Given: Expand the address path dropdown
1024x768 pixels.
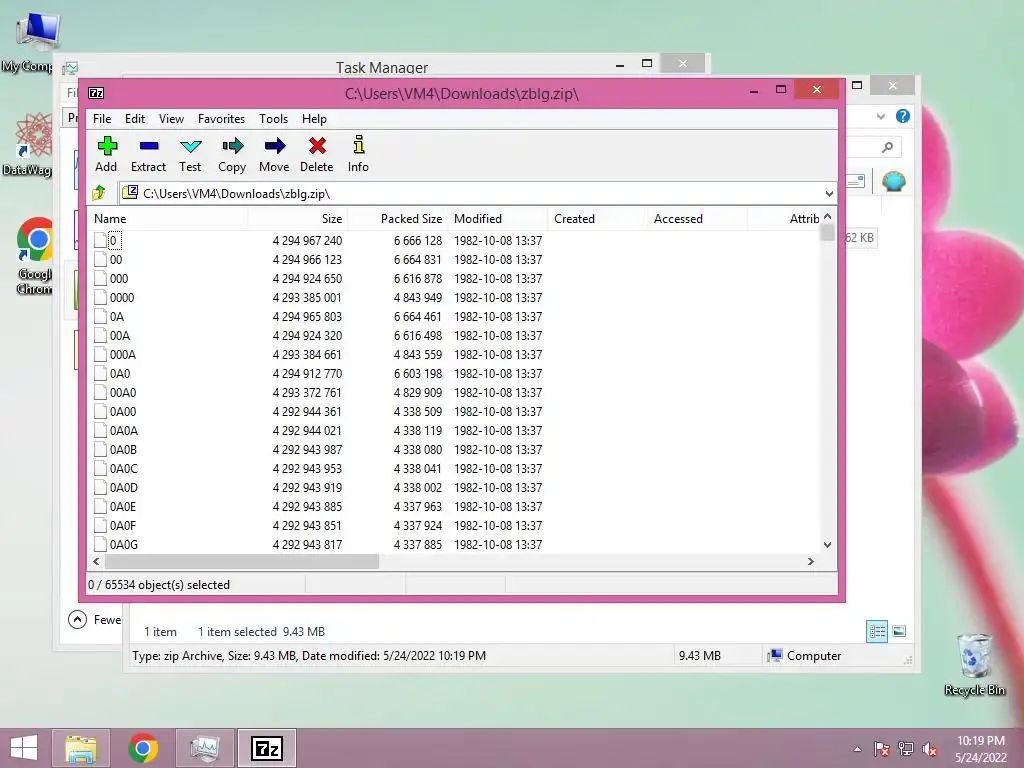Looking at the screenshot, I should pyautogui.click(x=829, y=194).
